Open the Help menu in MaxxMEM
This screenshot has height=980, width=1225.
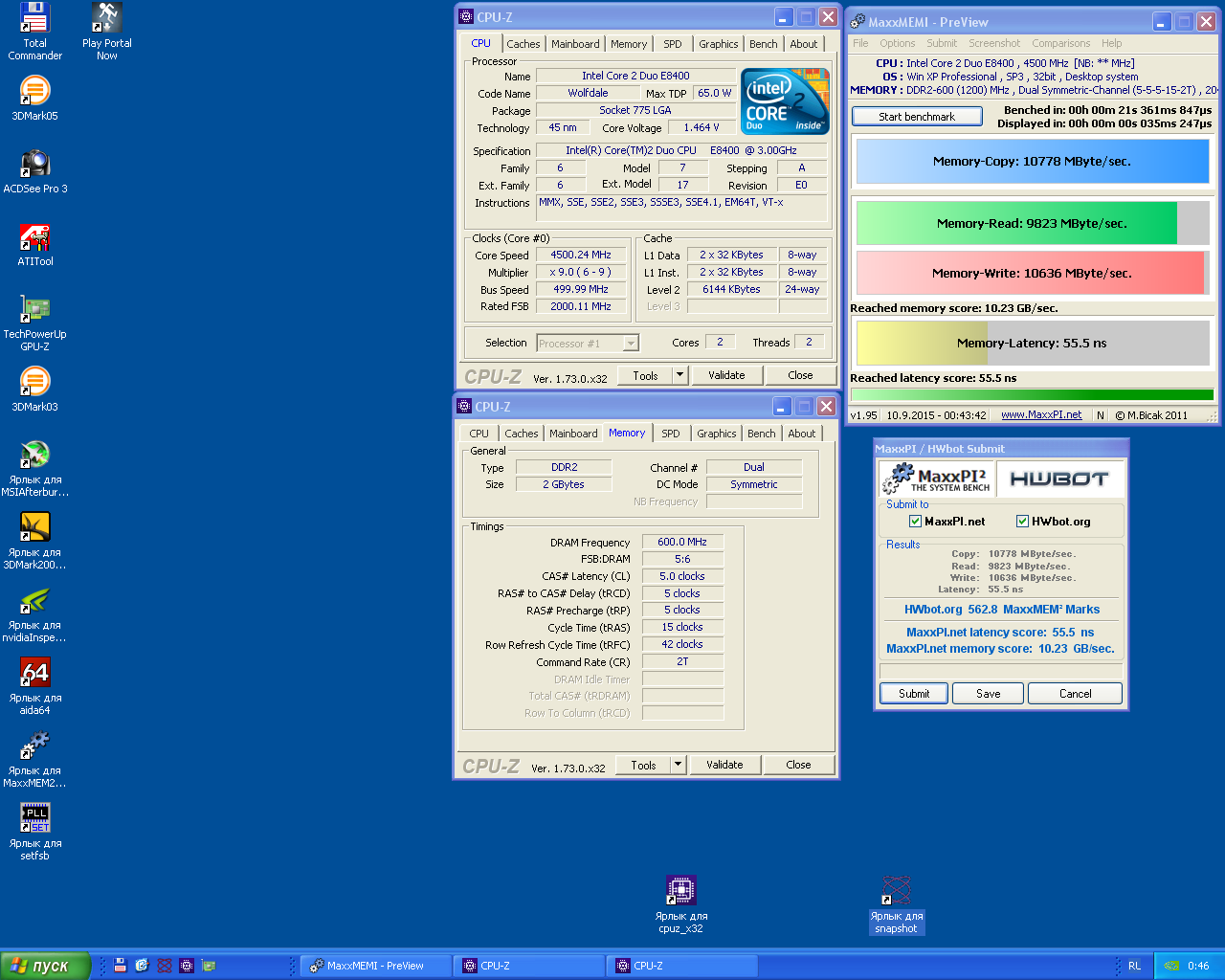click(1111, 43)
